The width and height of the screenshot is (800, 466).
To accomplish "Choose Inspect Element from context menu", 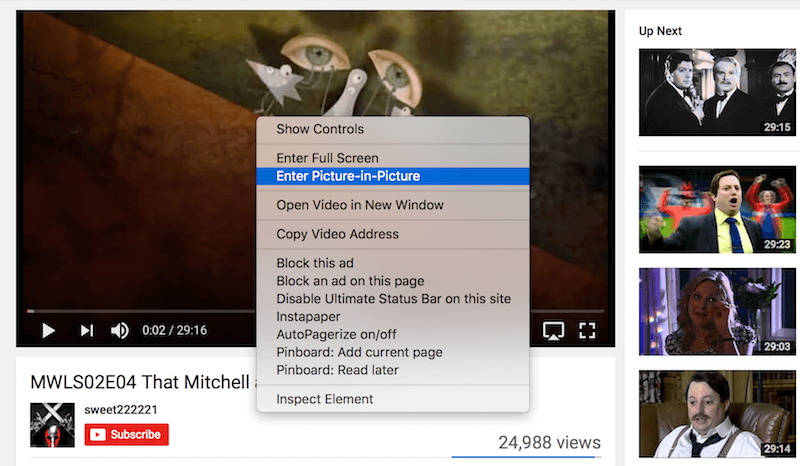I will [324, 399].
